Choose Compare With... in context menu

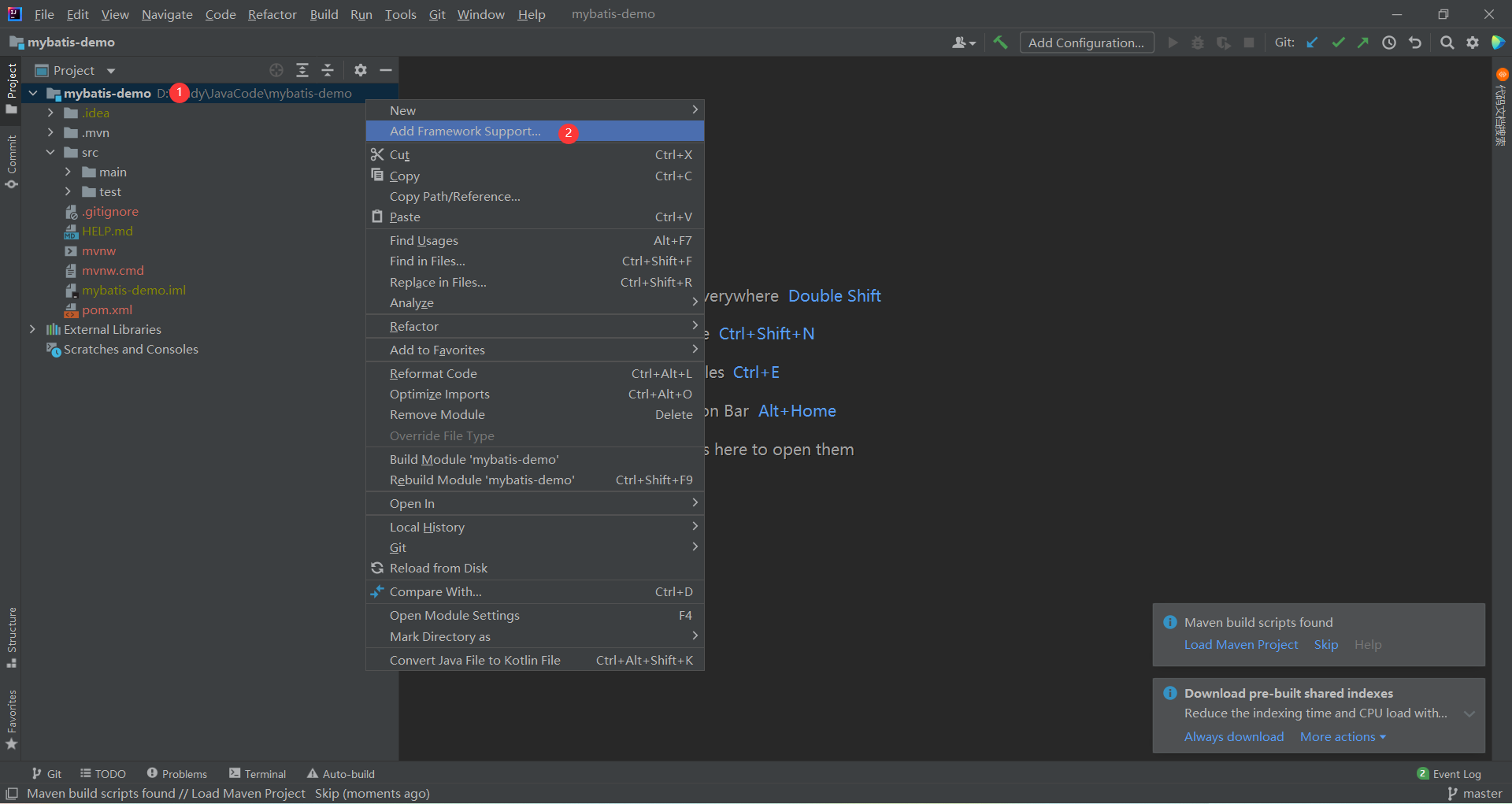[535, 591]
